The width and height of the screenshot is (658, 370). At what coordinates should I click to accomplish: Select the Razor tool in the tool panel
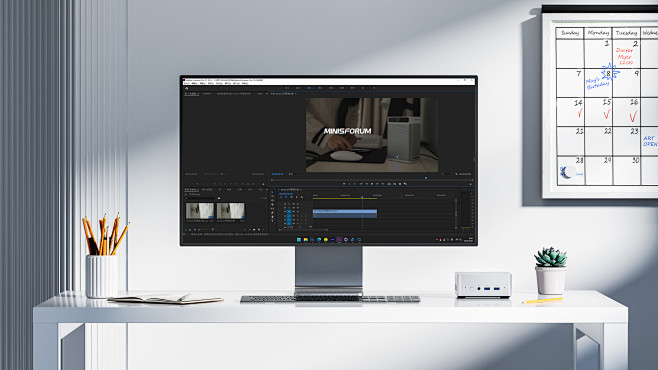[272, 204]
